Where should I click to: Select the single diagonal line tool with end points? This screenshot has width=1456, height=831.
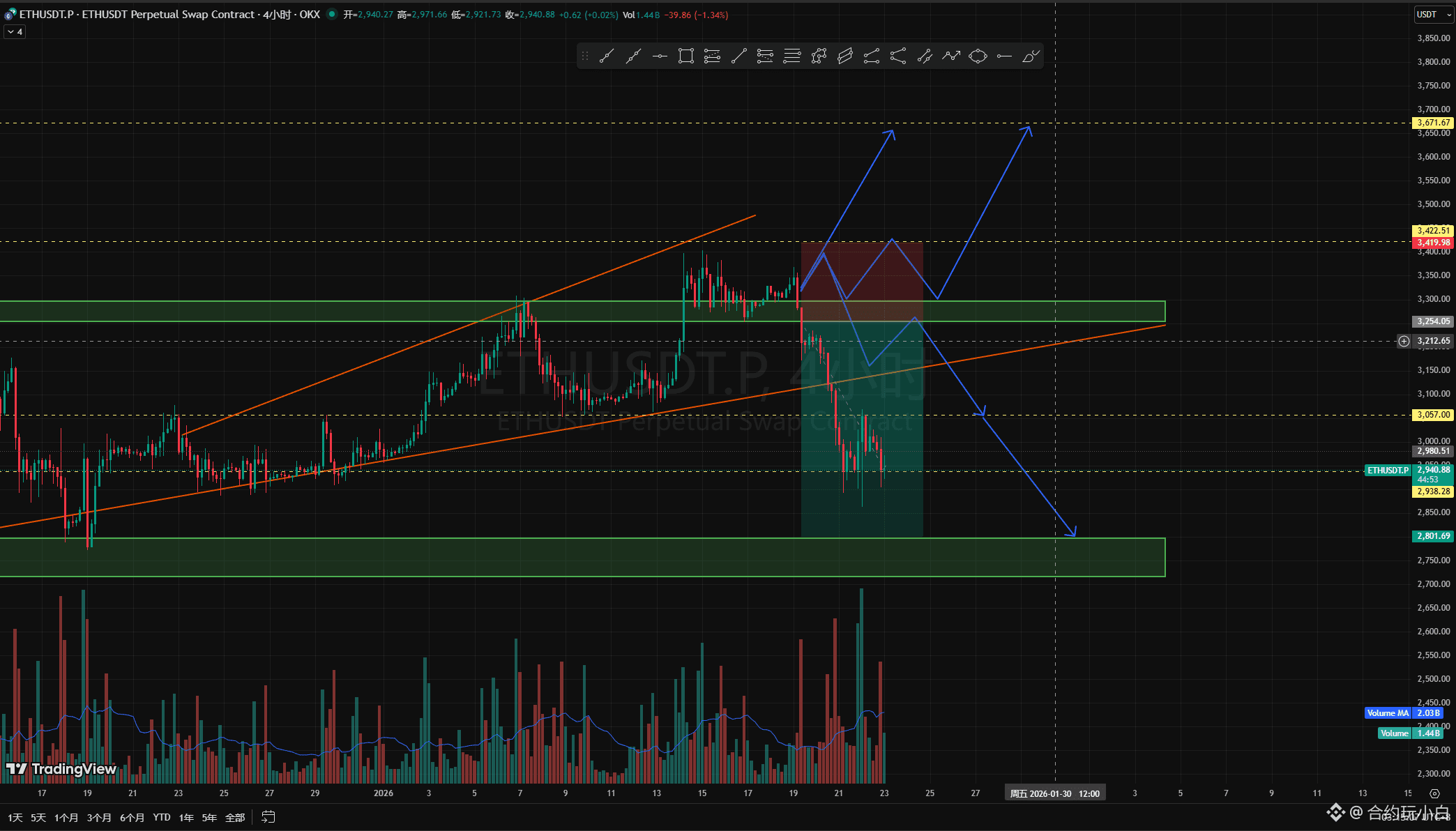739,56
